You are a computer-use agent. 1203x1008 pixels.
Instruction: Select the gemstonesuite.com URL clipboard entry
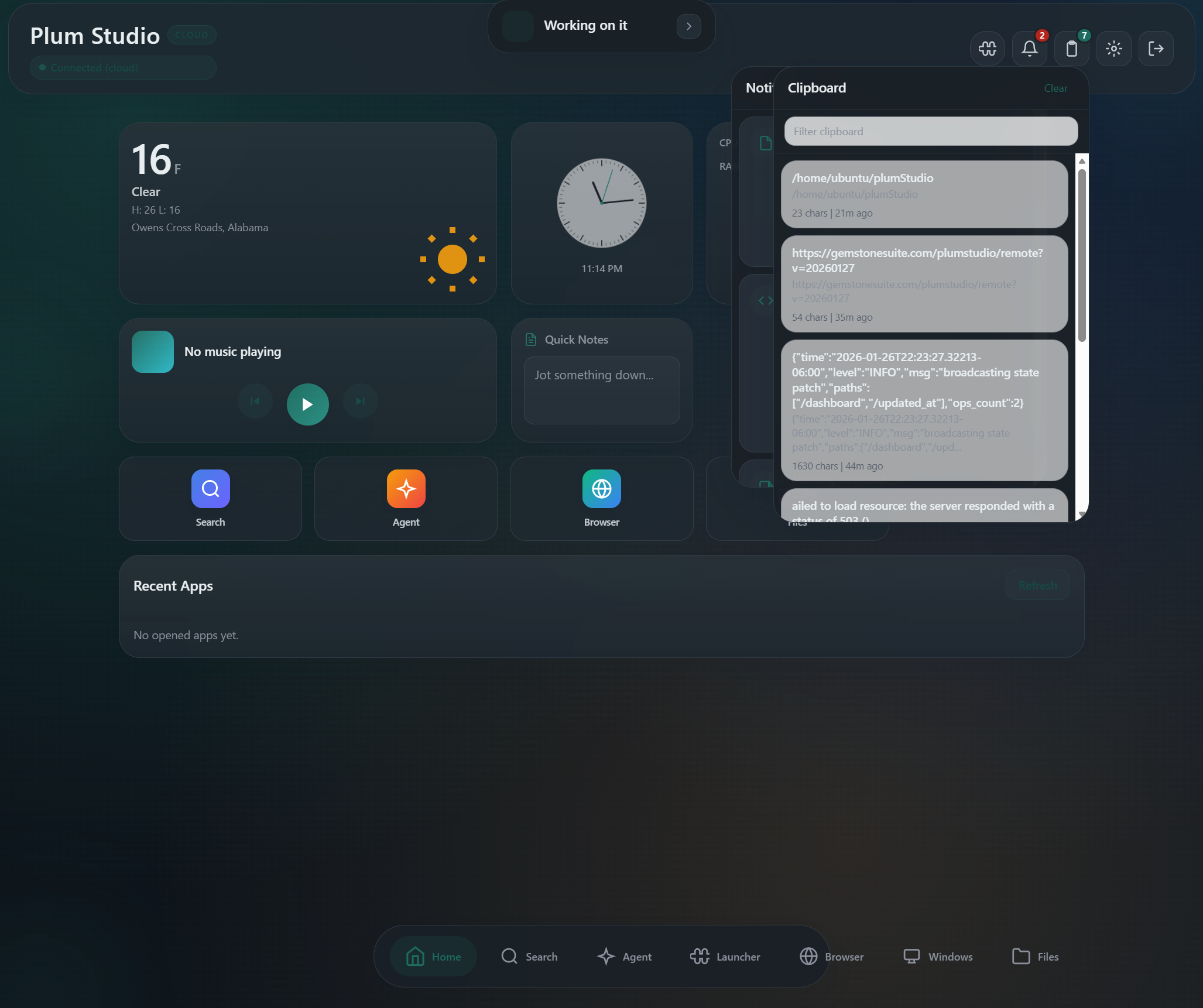point(924,284)
